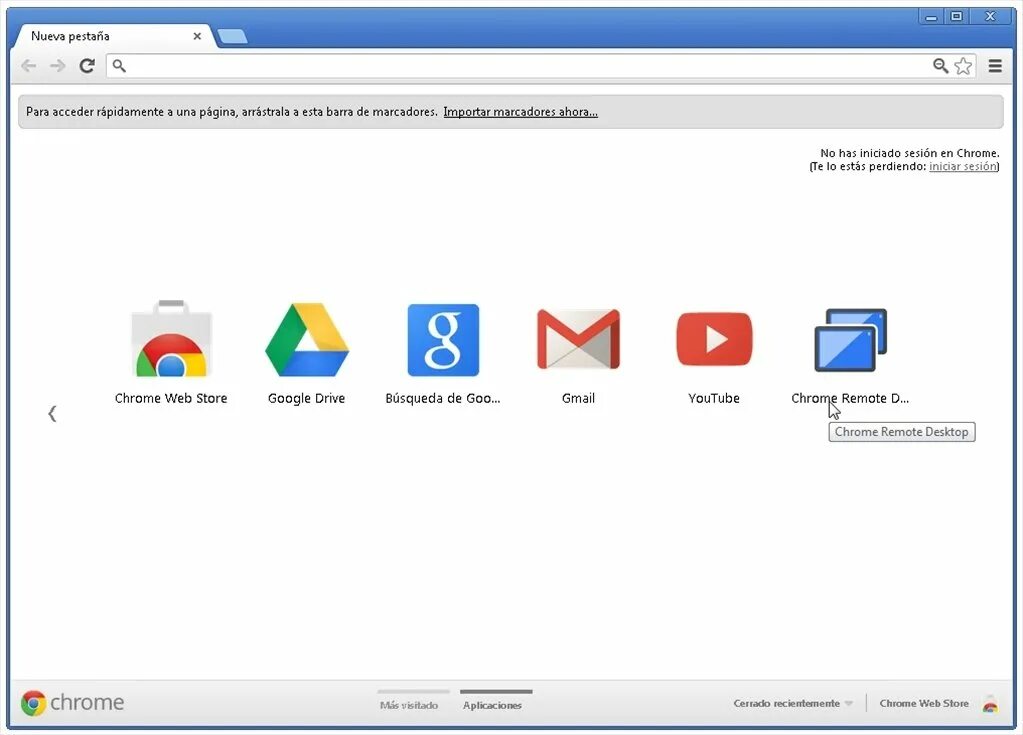Go back with the back arrow

tap(28, 66)
